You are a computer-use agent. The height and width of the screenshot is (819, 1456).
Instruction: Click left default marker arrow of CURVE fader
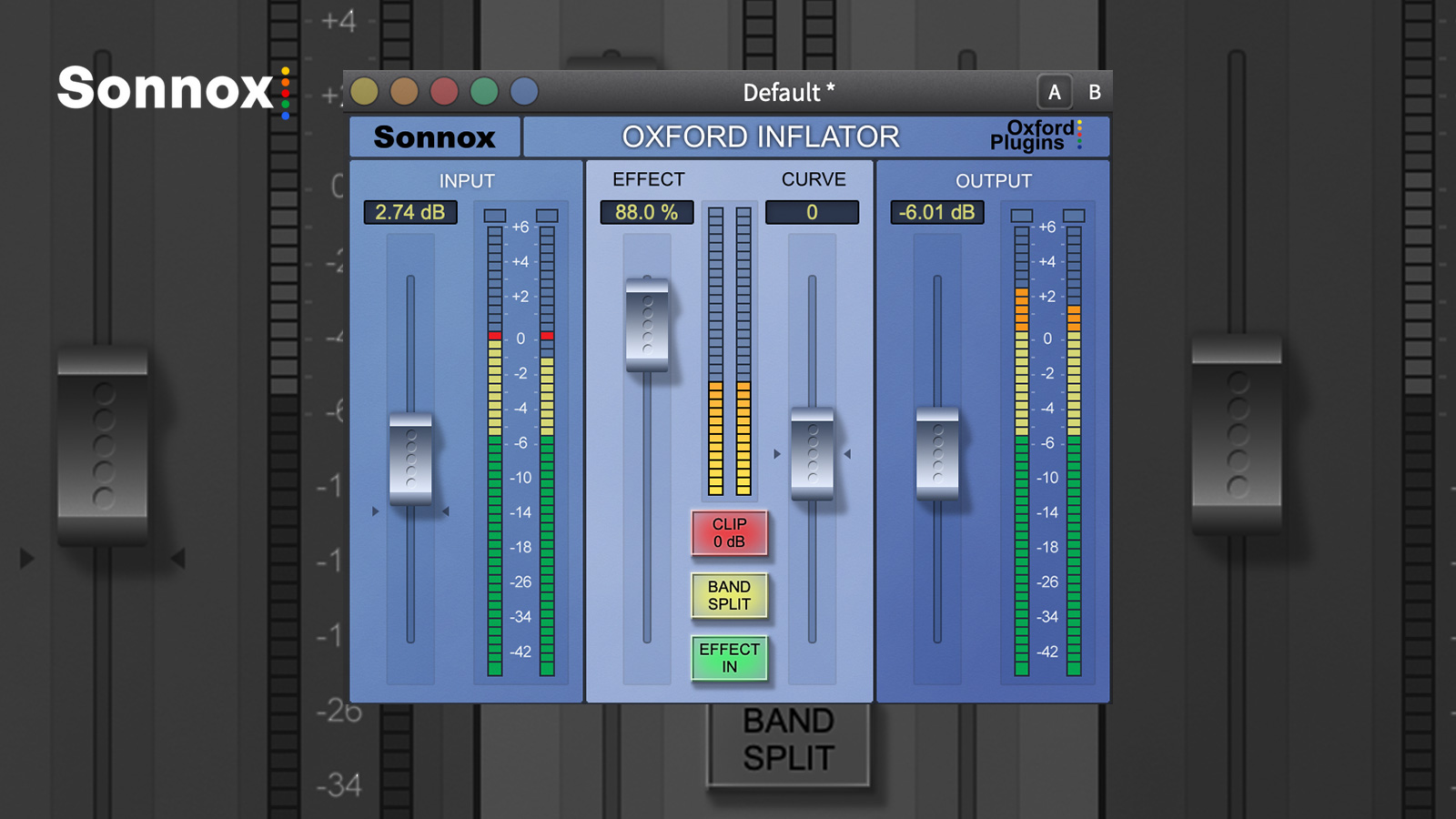click(777, 453)
